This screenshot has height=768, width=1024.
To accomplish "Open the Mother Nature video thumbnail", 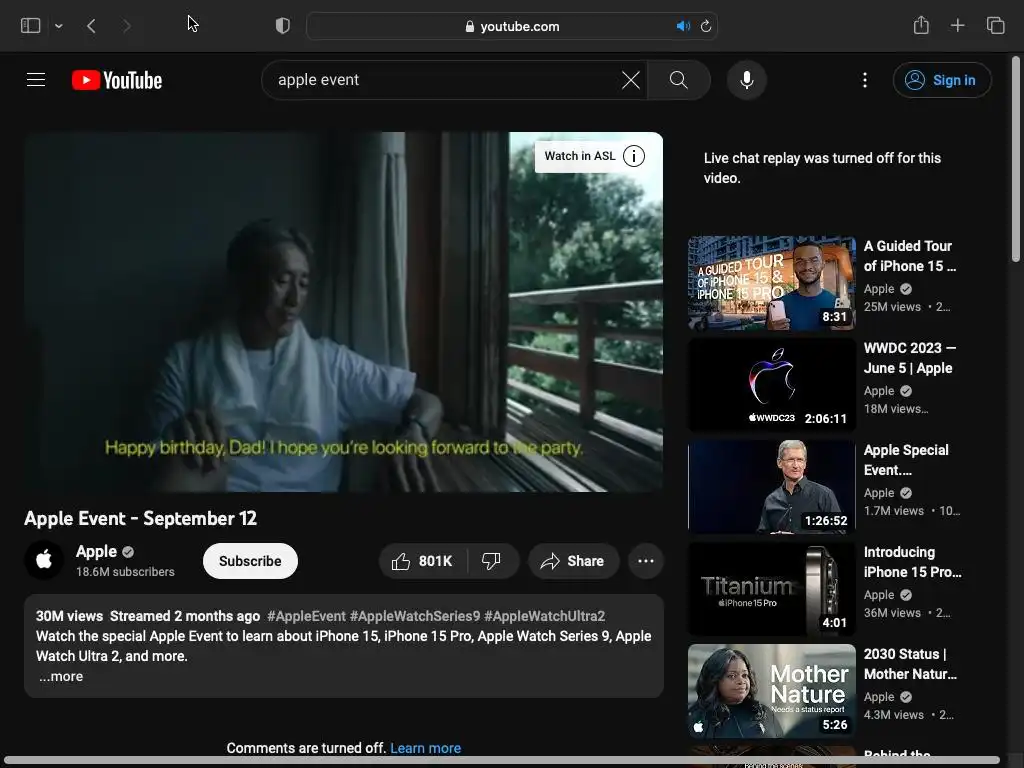I will point(771,691).
